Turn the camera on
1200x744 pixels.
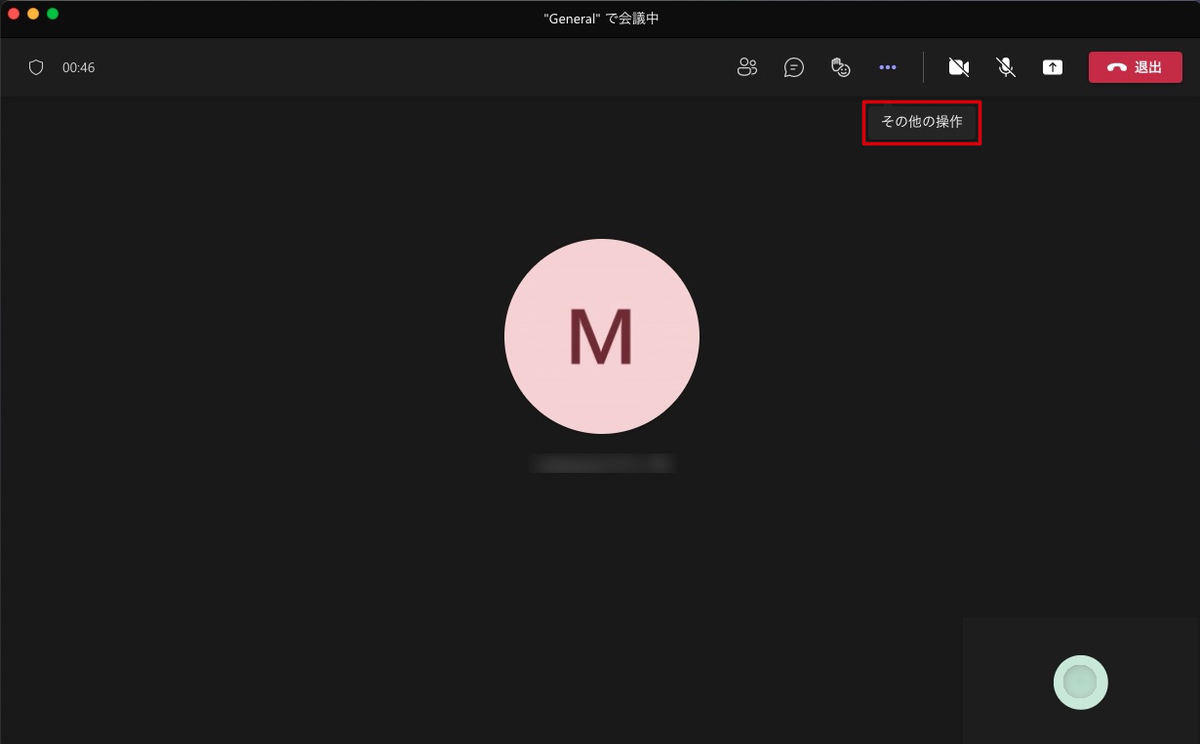[x=959, y=67]
